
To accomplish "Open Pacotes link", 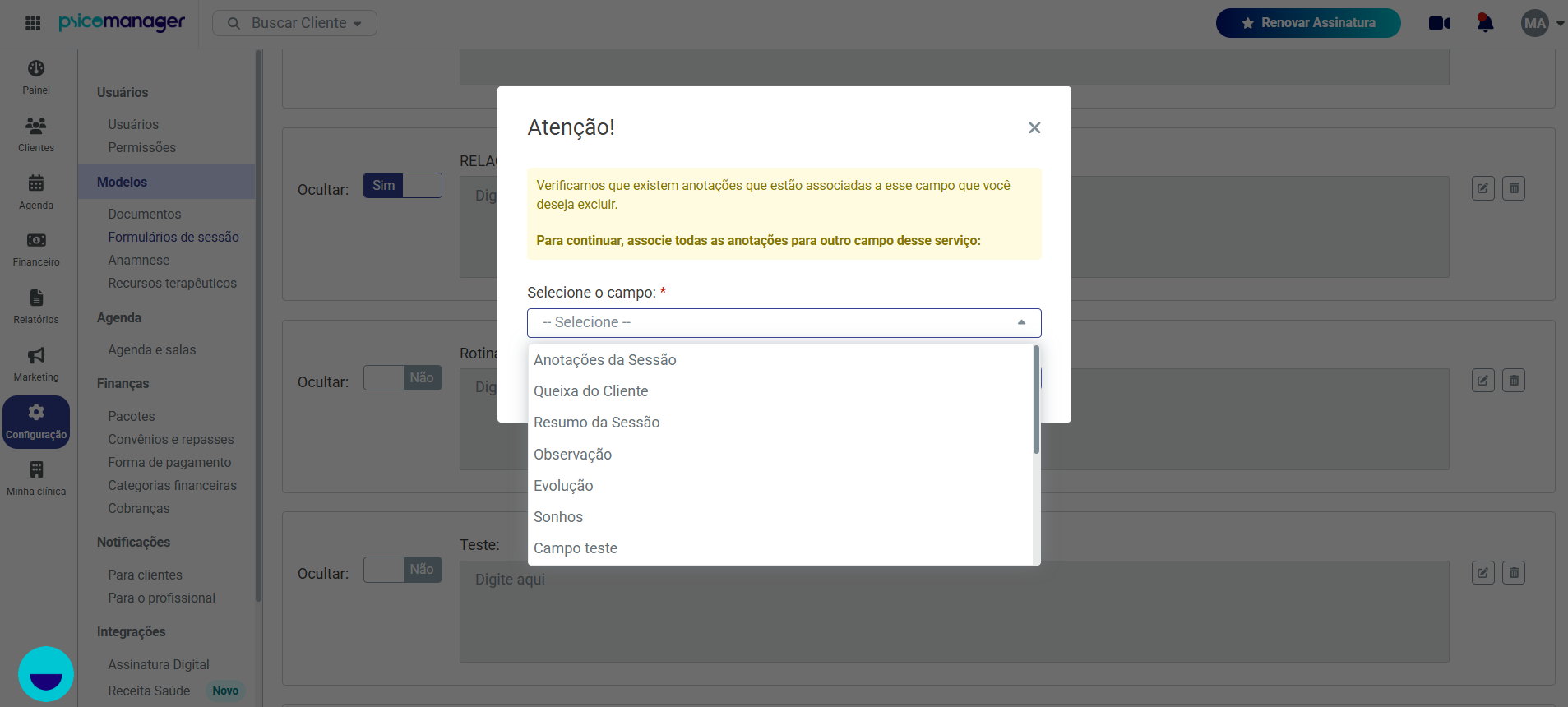I will point(131,416).
